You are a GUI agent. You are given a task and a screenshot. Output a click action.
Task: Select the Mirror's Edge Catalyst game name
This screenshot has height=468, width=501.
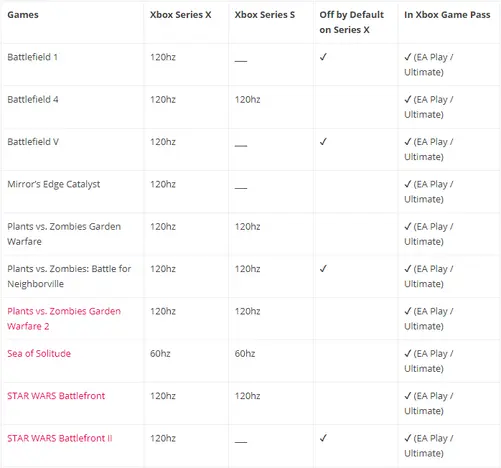point(54,184)
